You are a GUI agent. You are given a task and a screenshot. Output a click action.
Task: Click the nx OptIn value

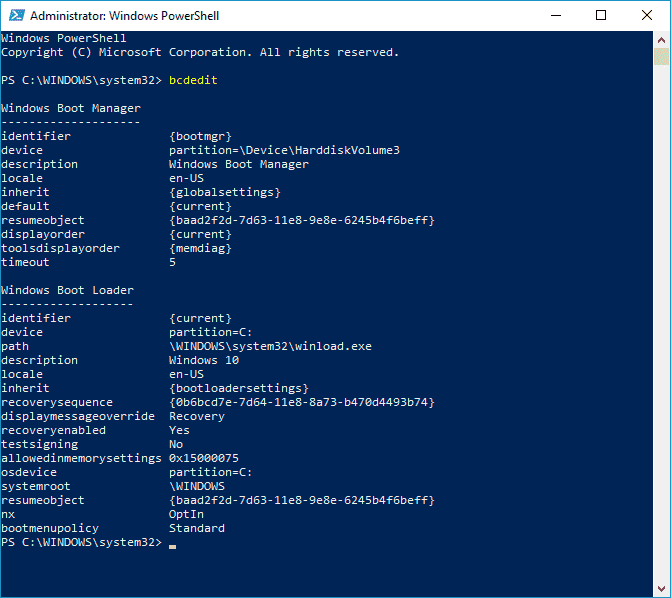tap(186, 514)
